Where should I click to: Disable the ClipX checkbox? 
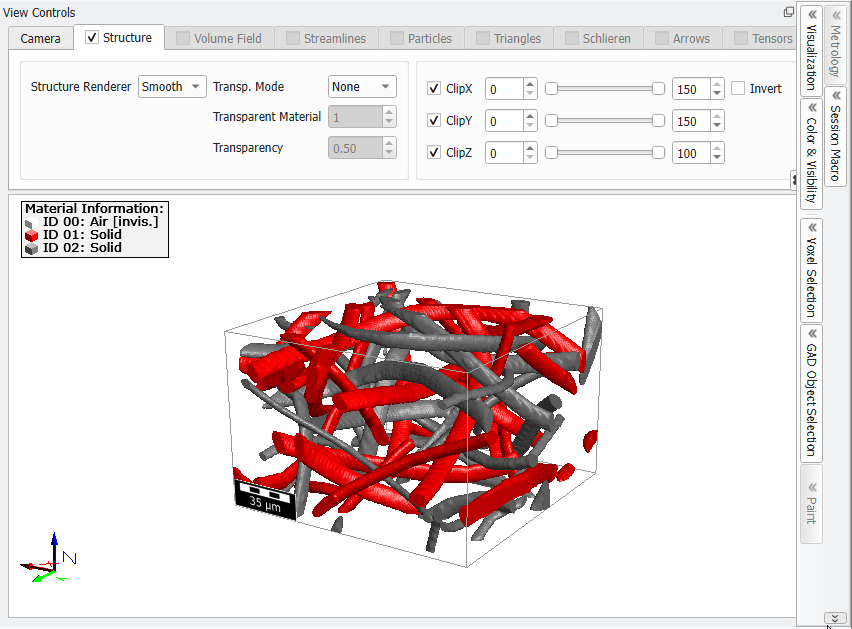pos(434,89)
